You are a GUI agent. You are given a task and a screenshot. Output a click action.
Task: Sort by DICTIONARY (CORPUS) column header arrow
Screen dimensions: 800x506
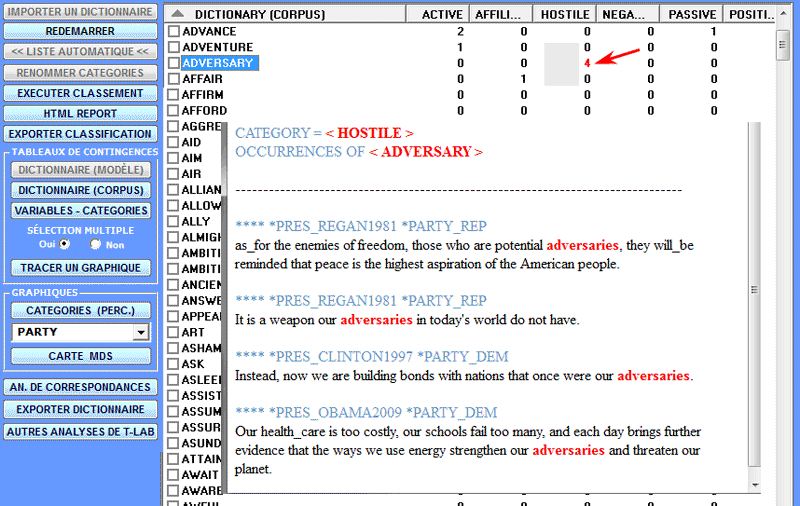(177, 14)
